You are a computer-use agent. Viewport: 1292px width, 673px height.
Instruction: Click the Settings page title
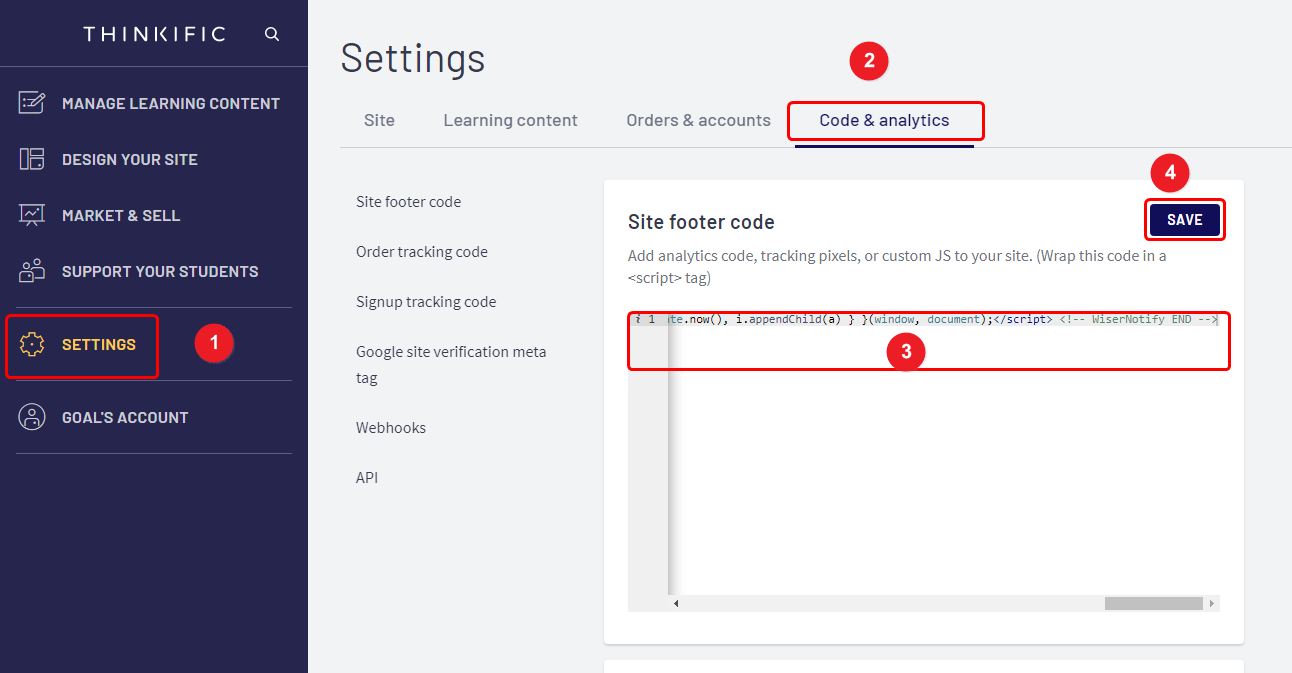coord(413,58)
